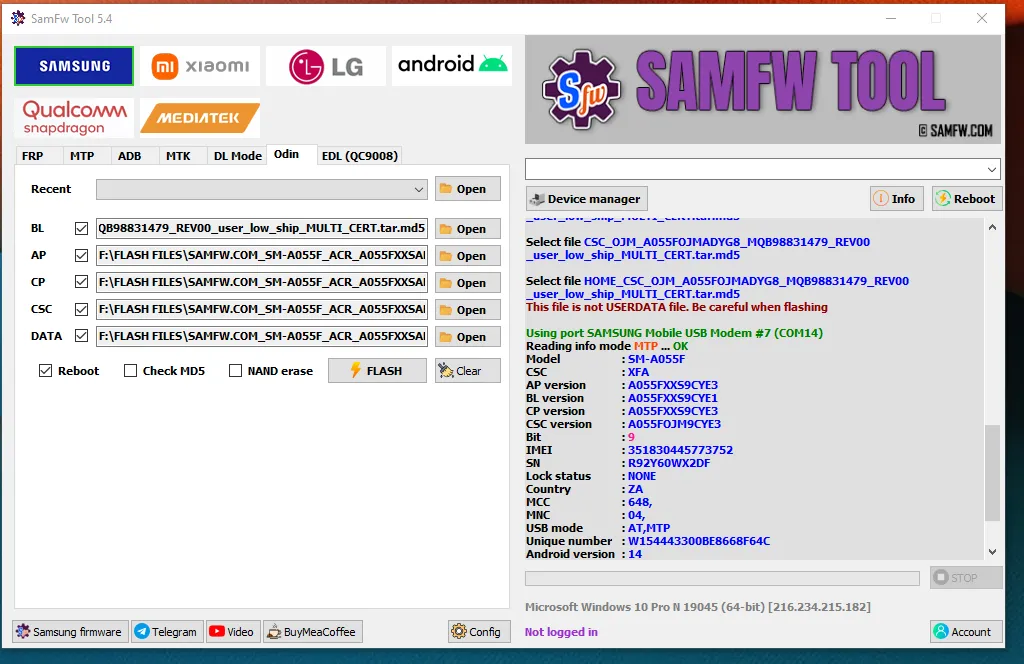Open the Video YouTube link
Screen dimensions: 1024x664
(231, 632)
